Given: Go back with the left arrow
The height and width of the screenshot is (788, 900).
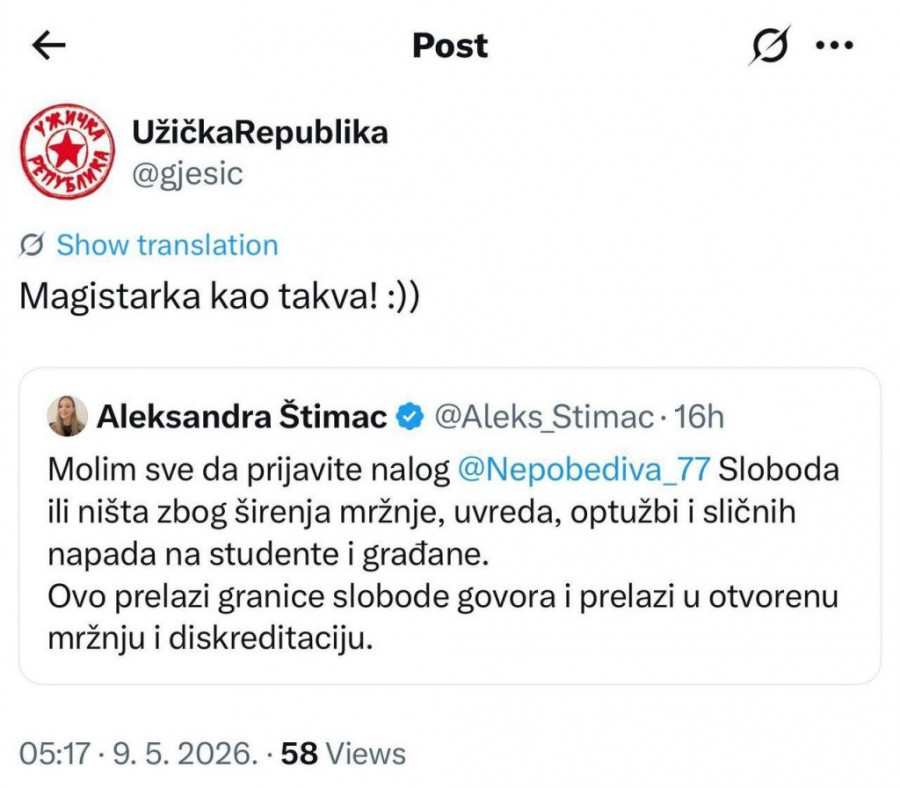Looking at the screenshot, I should 48,45.
